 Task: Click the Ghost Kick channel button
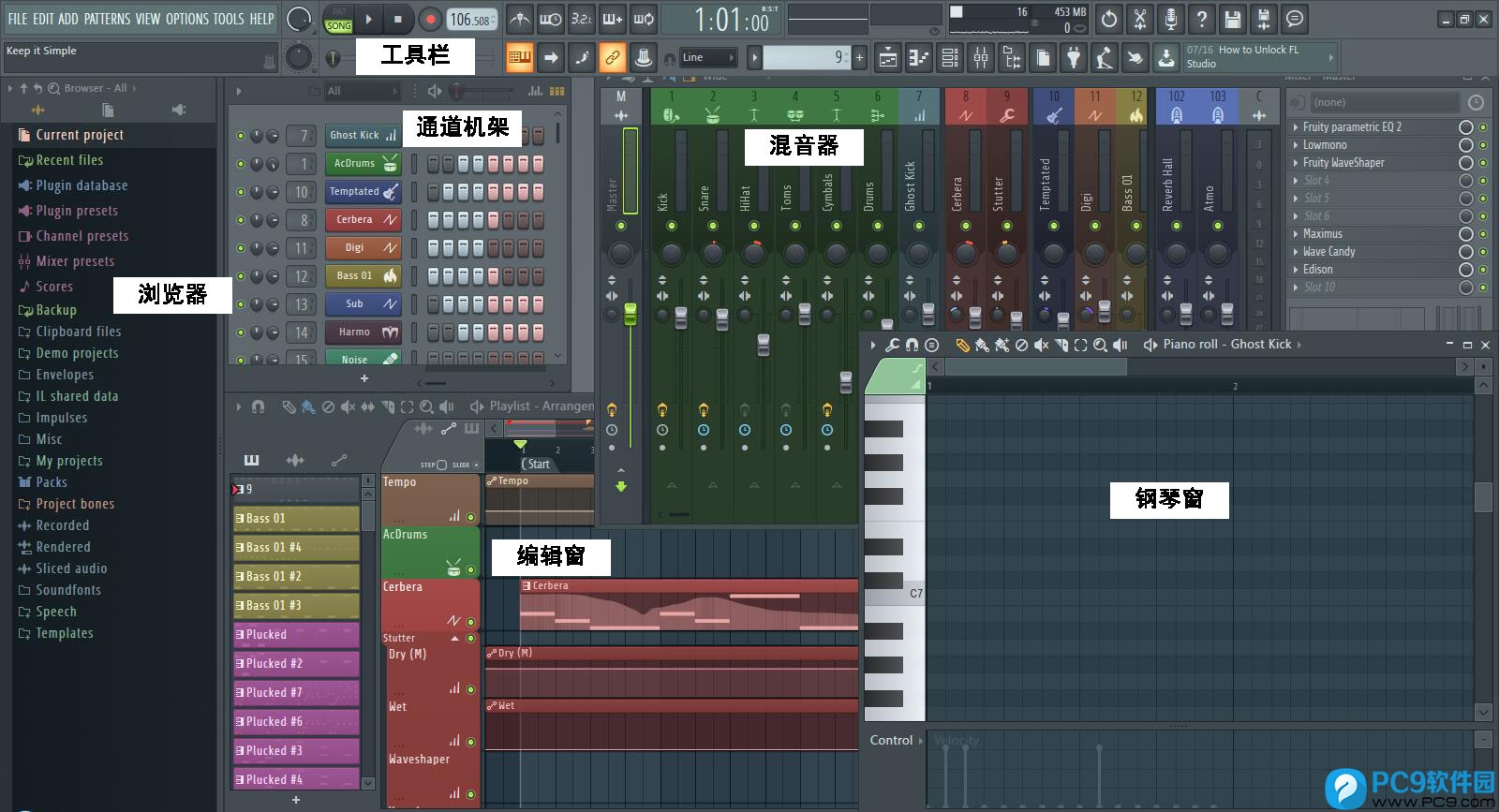(363, 136)
